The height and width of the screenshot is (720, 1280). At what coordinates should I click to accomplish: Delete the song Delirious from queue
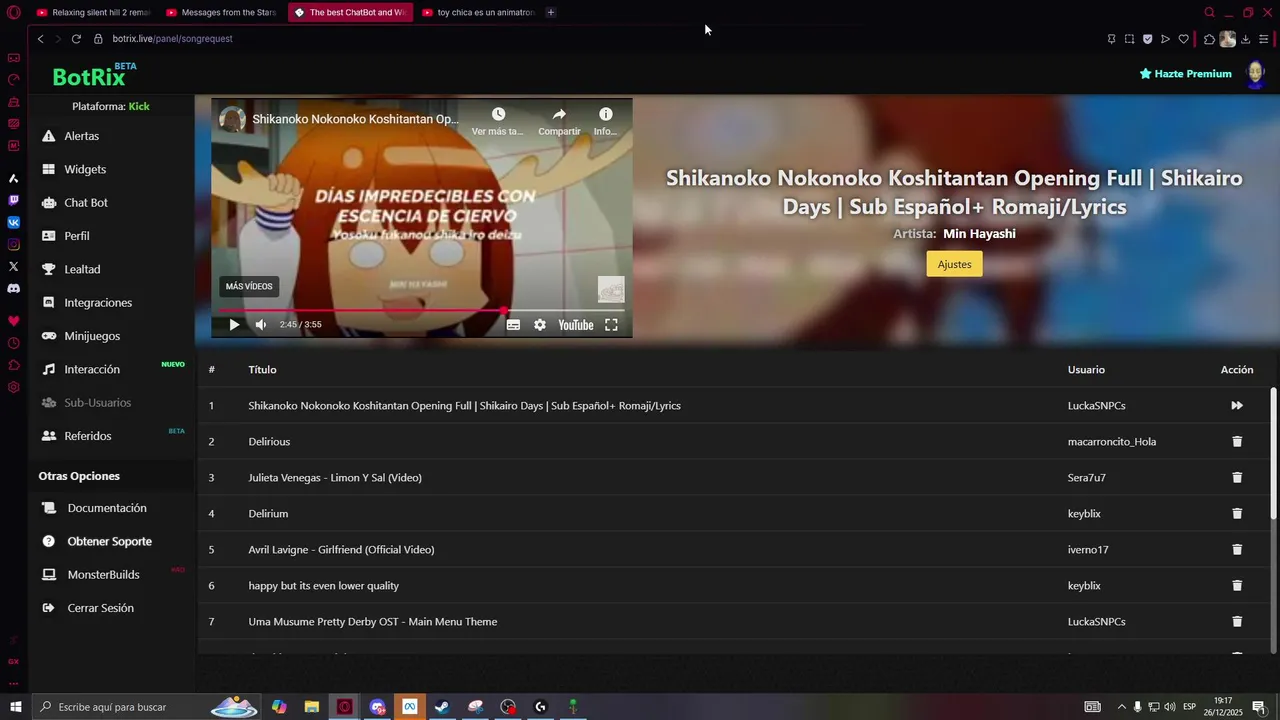[1237, 442]
